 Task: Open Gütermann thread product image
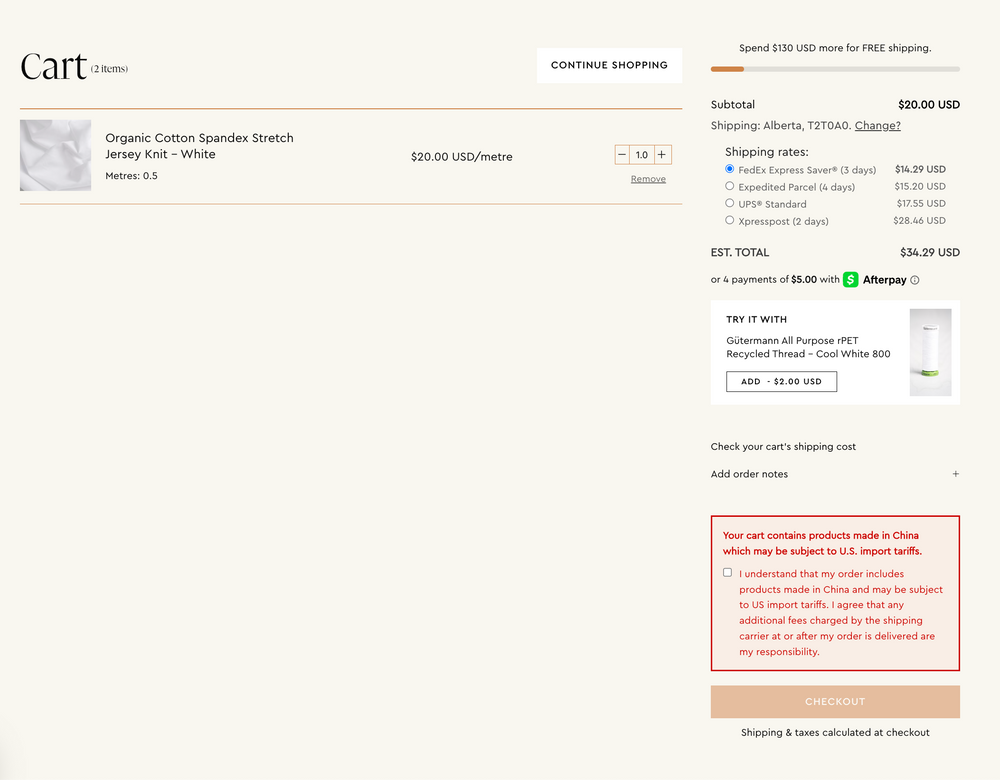(930, 352)
